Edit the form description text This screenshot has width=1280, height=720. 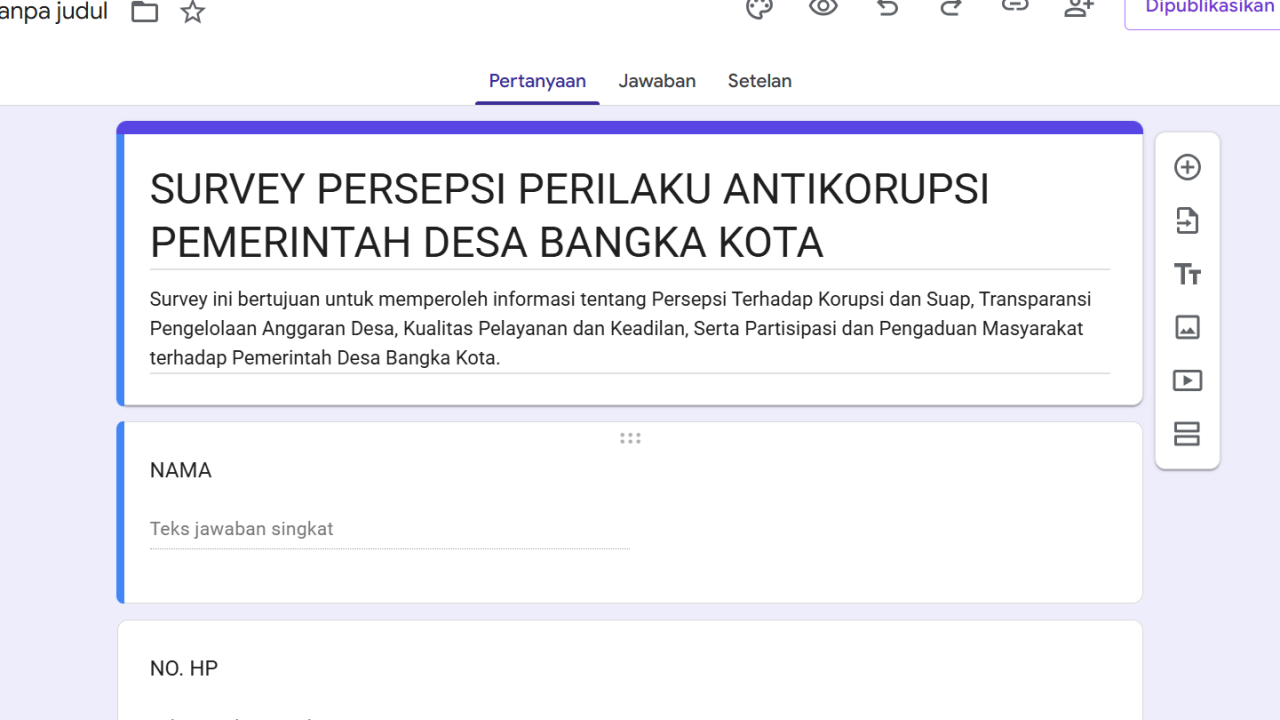coord(630,328)
